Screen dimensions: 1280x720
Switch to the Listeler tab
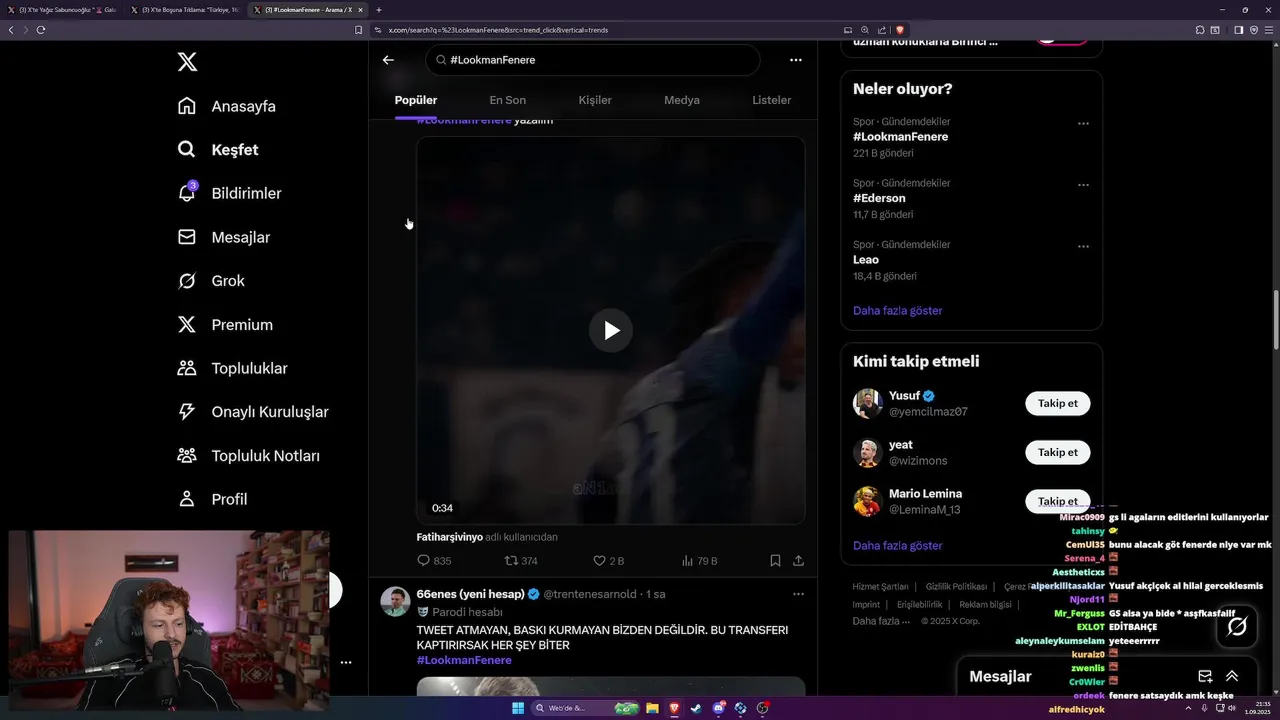pos(772,100)
